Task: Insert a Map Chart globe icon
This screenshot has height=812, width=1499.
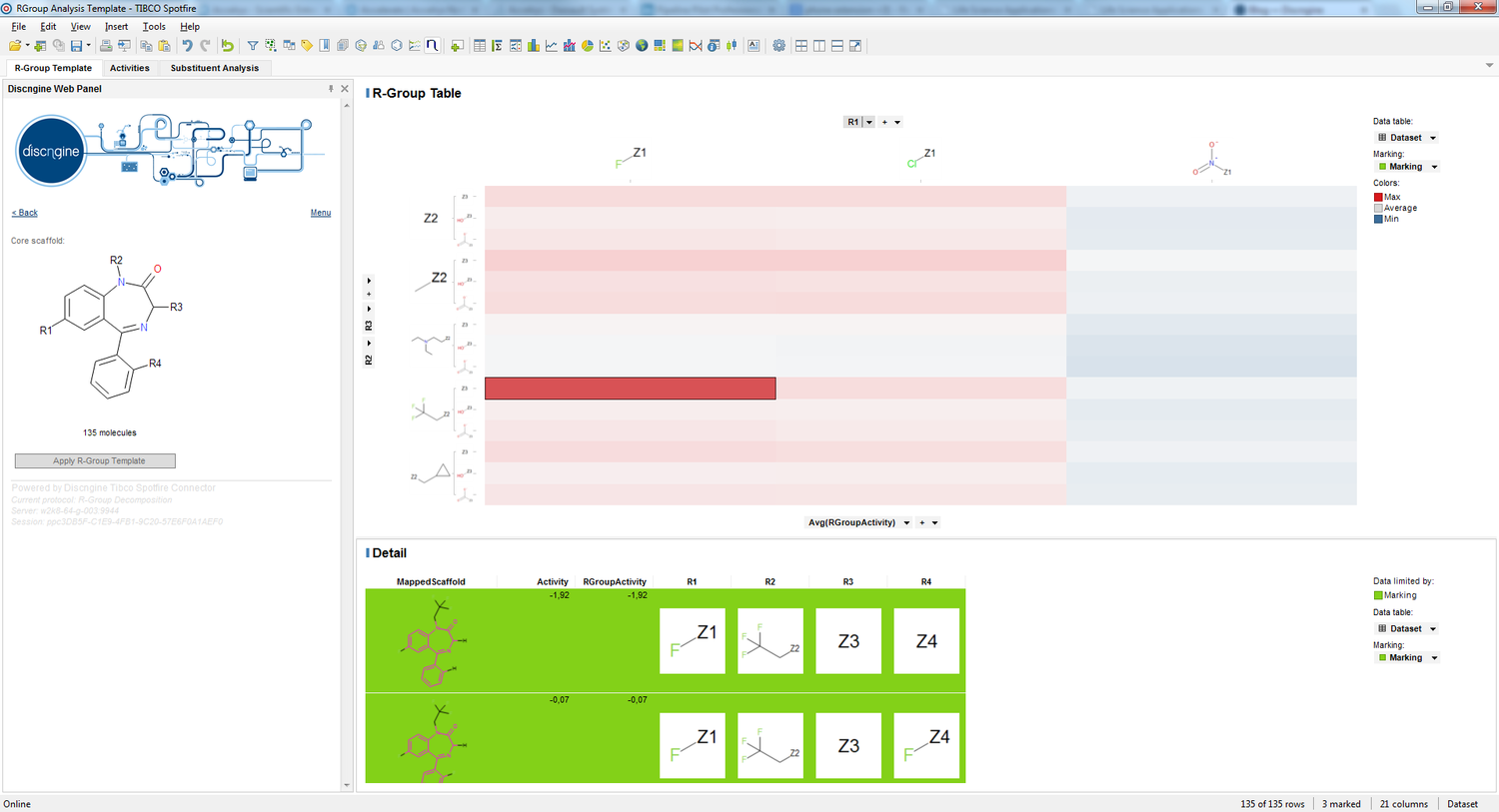Action: [x=642, y=46]
